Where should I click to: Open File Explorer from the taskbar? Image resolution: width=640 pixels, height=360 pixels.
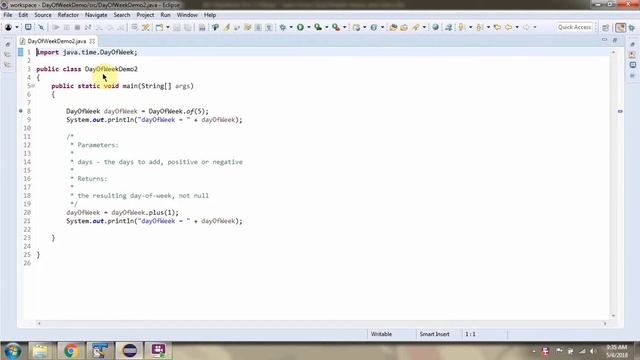(x=40, y=351)
